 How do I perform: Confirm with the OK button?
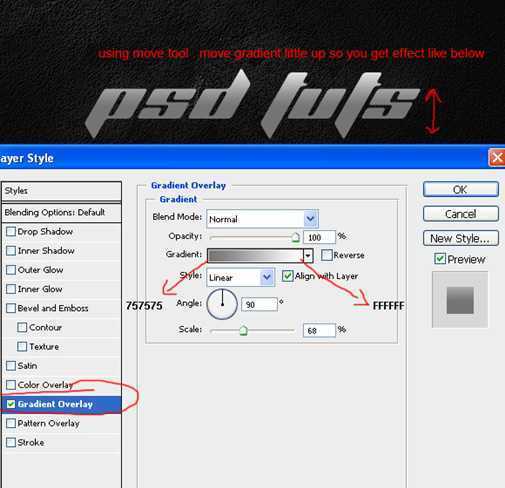coord(461,189)
